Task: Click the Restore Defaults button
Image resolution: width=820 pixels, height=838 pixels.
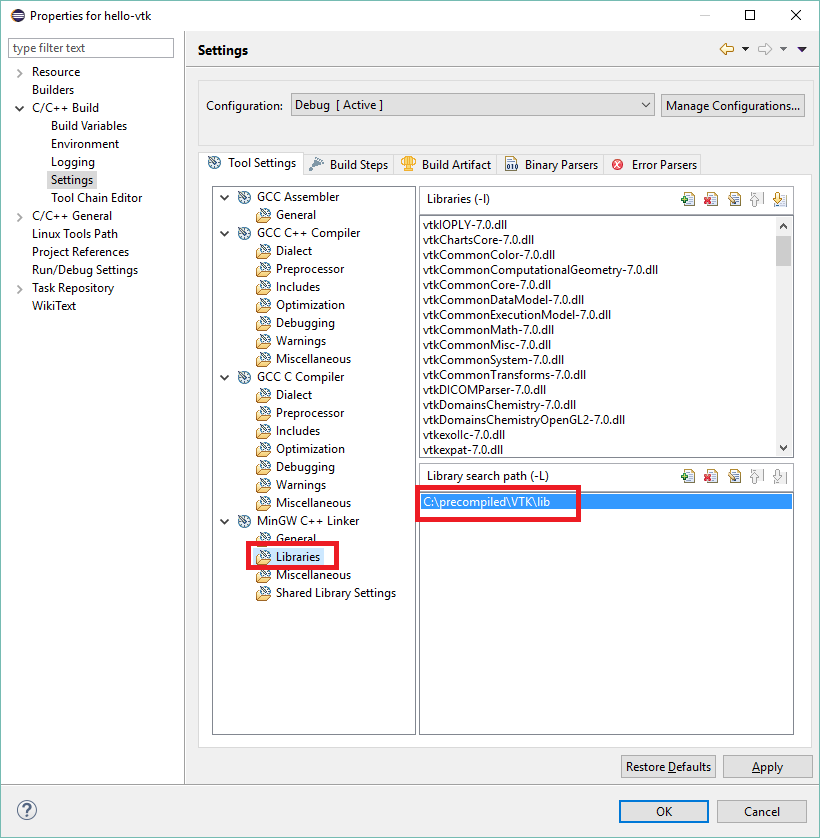Action: (x=668, y=766)
